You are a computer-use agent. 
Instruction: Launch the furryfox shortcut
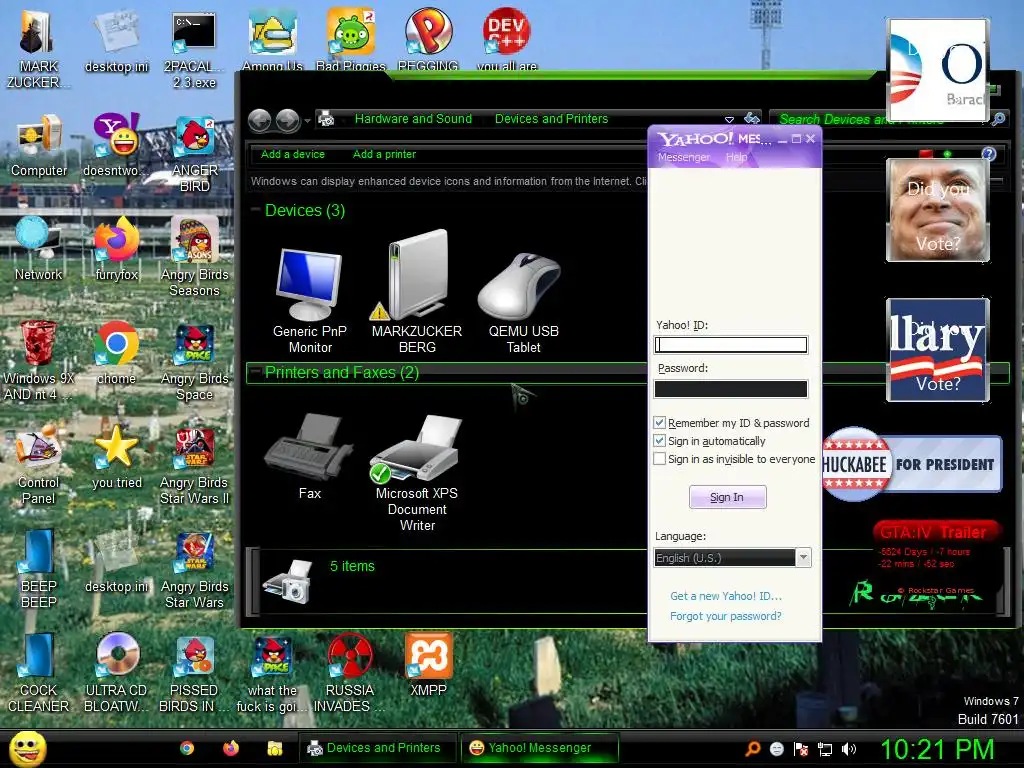[116, 249]
